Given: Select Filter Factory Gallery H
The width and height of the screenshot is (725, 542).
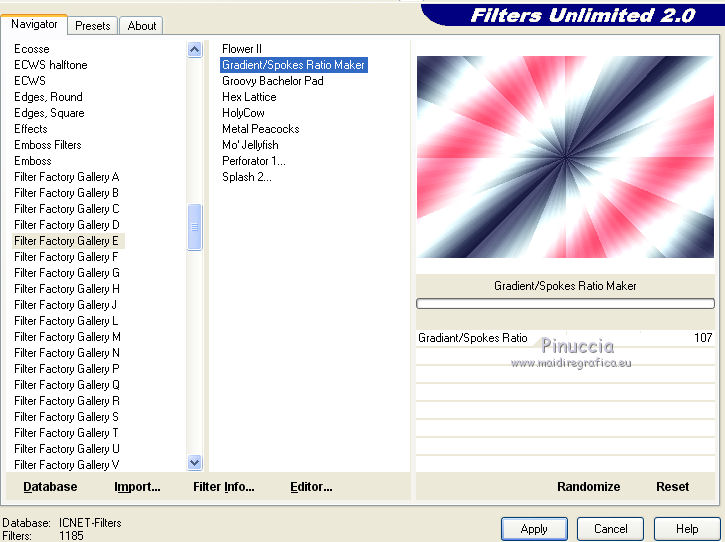Looking at the screenshot, I should click(x=67, y=289).
